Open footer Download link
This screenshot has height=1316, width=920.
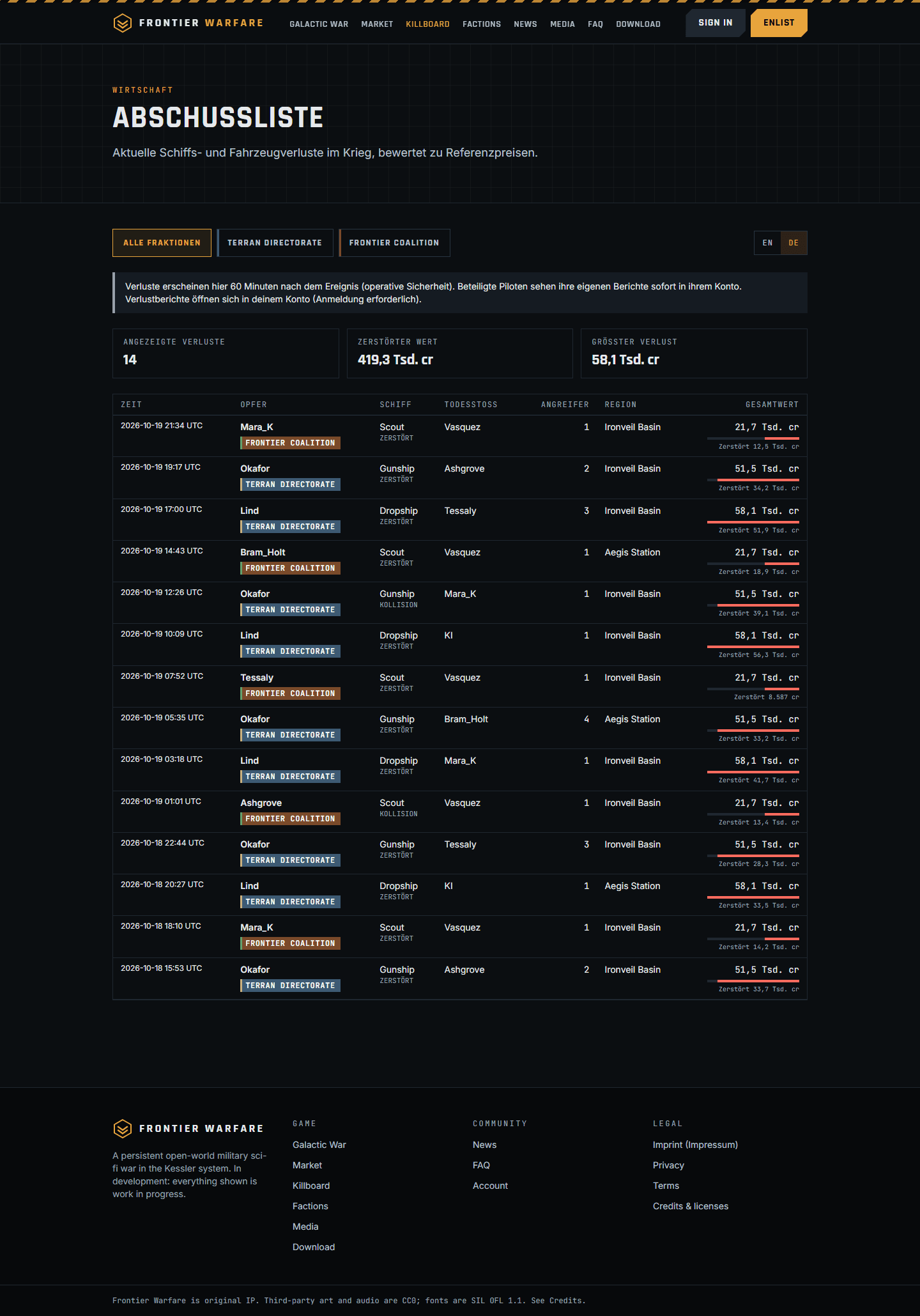(x=314, y=1247)
